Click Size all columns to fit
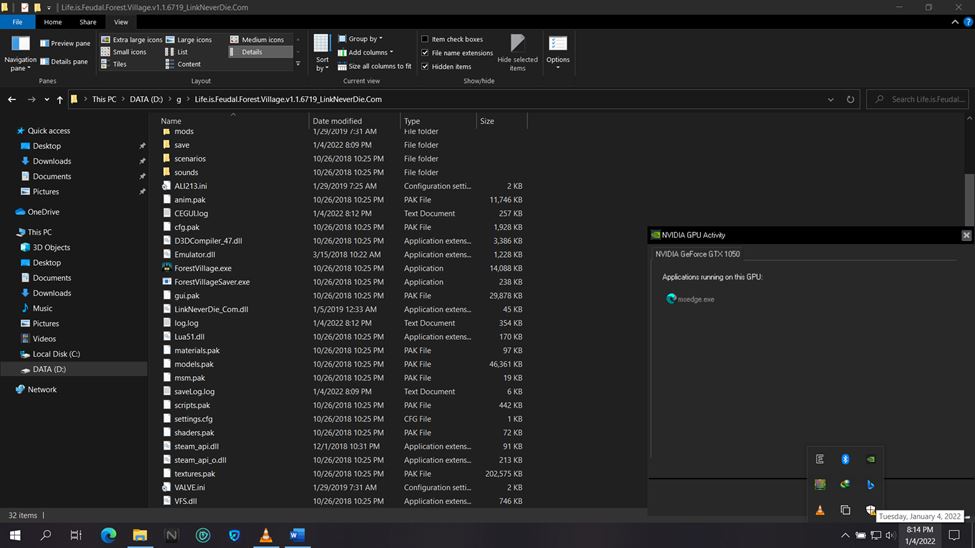Image resolution: width=975 pixels, height=548 pixels. (x=374, y=66)
